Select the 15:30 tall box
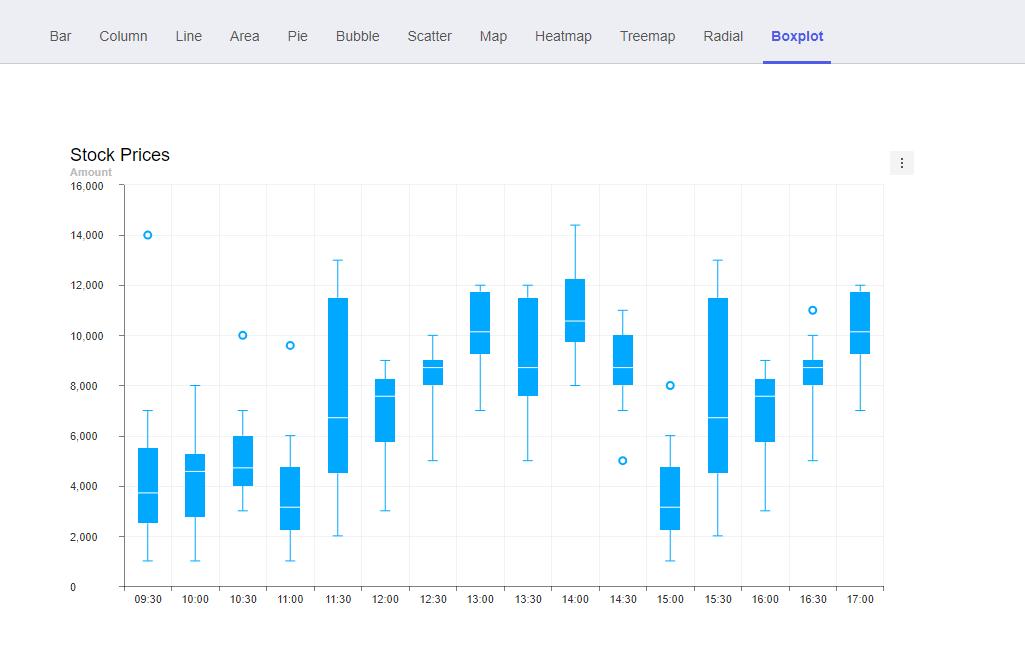Screen dimensions: 1025x669 click(718, 385)
